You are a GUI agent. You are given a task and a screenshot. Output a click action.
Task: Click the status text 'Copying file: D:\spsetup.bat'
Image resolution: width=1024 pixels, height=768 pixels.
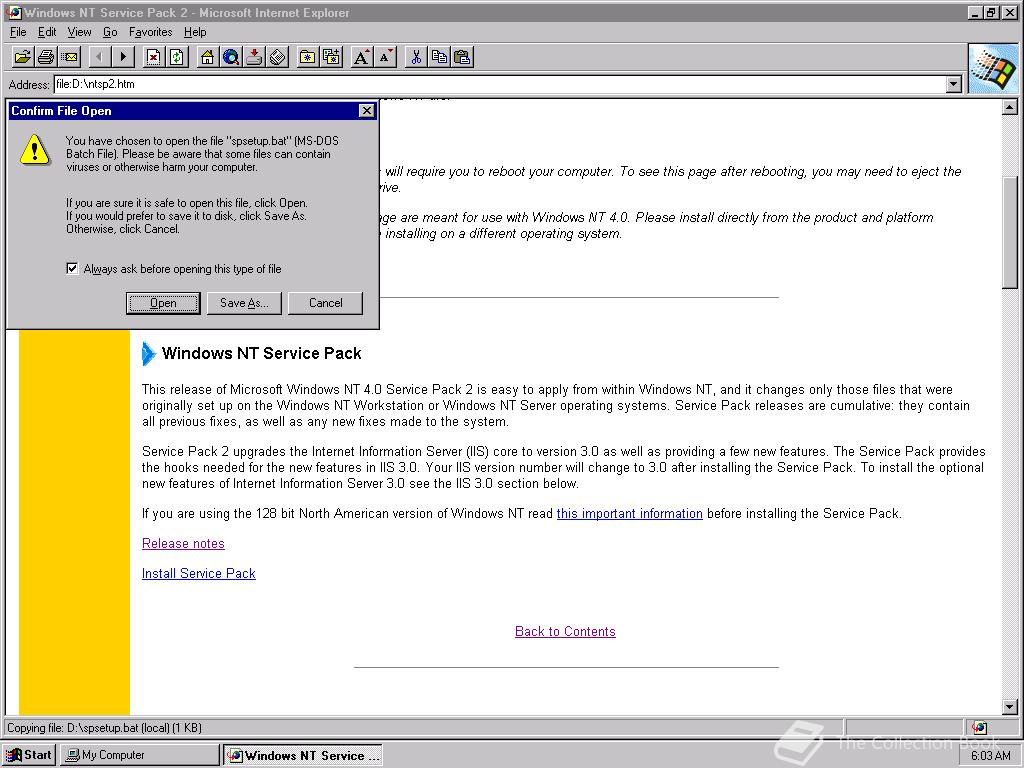(104, 728)
